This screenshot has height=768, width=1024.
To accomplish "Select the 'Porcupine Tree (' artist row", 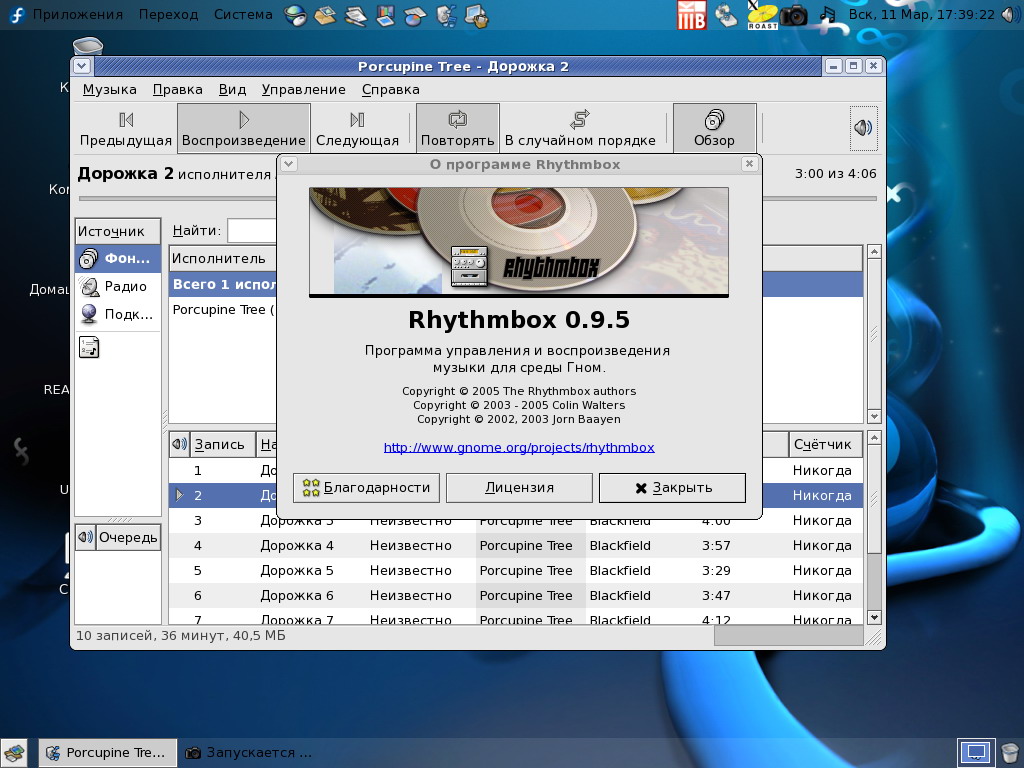I will [x=223, y=310].
